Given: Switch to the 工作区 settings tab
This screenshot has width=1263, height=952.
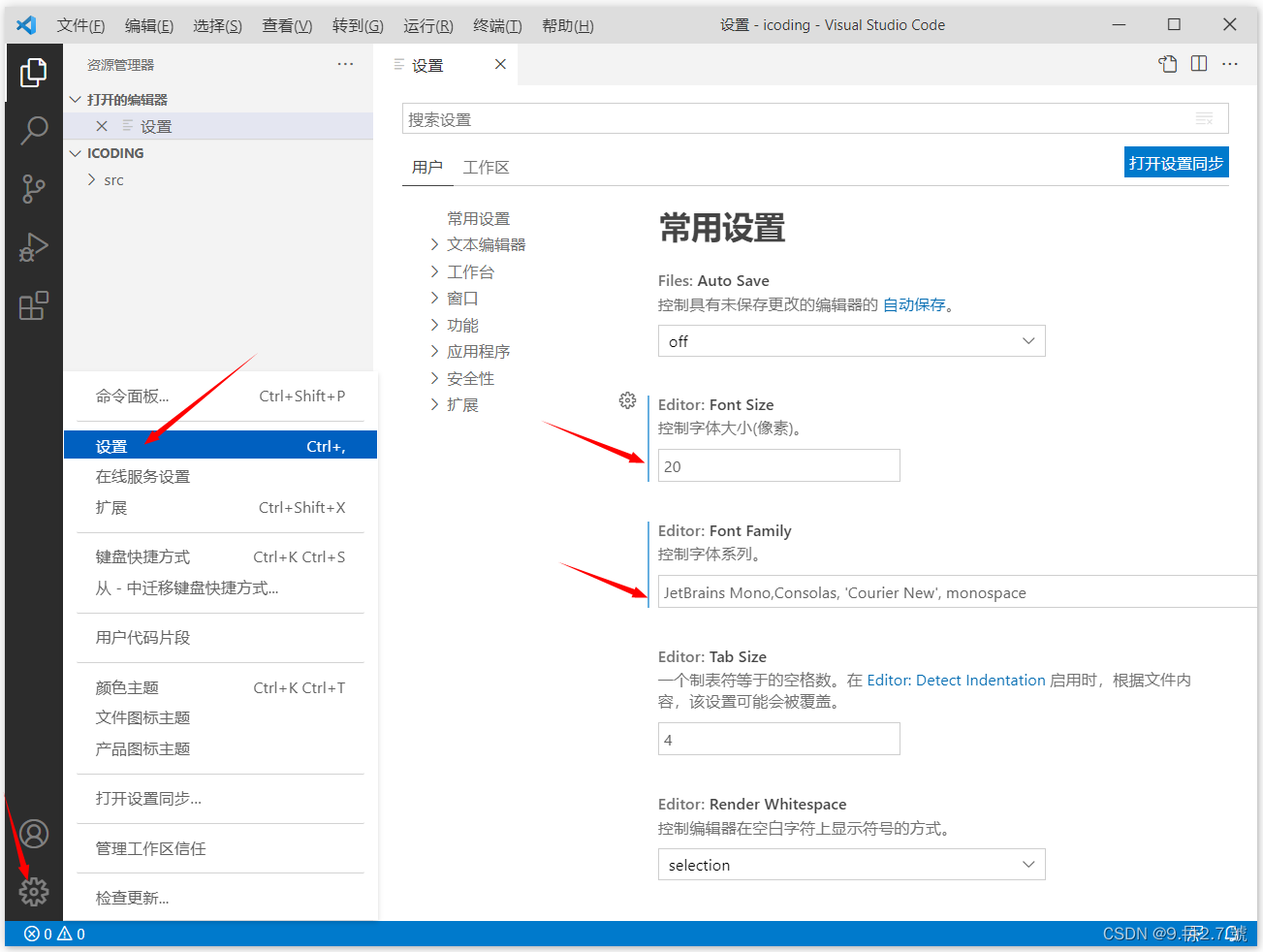Looking at the screenshot, I should coord(486,167).
